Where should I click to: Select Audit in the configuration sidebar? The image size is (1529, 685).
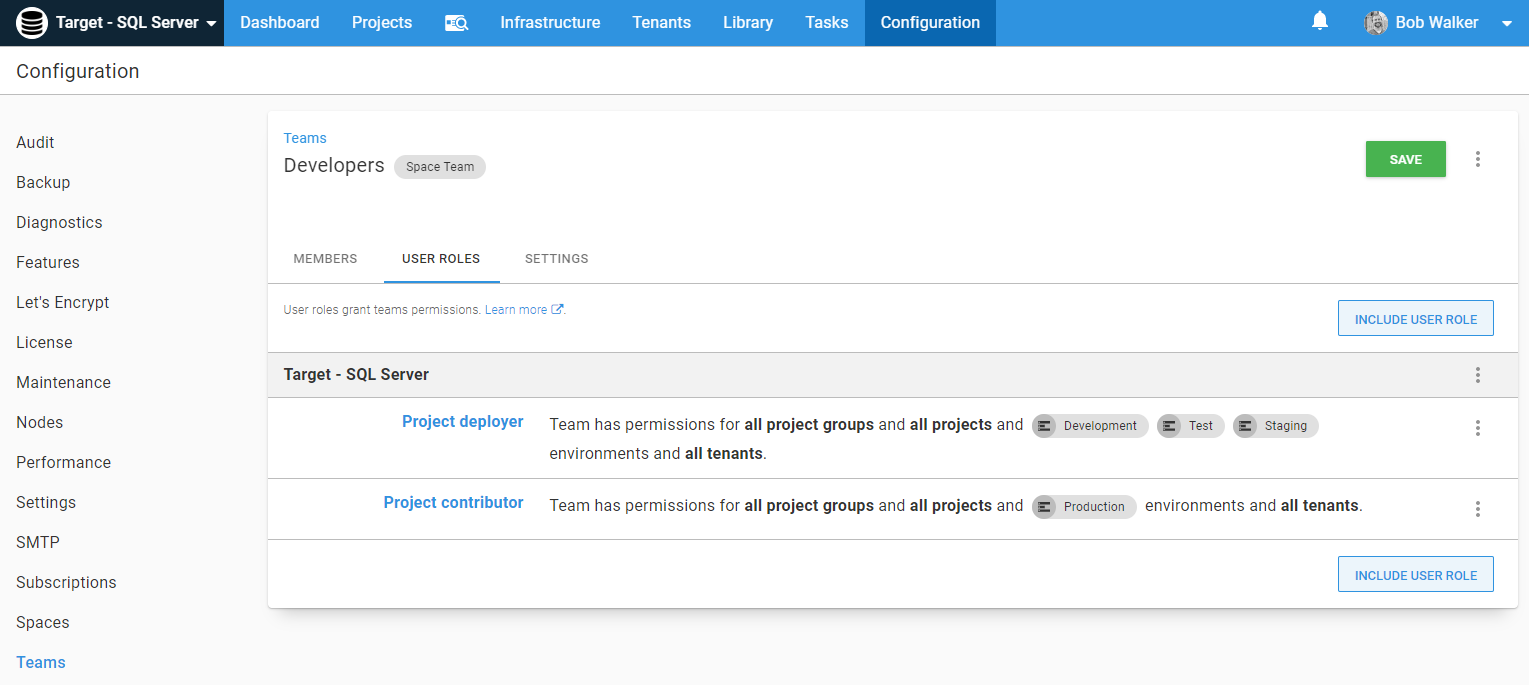coord(35,142)
